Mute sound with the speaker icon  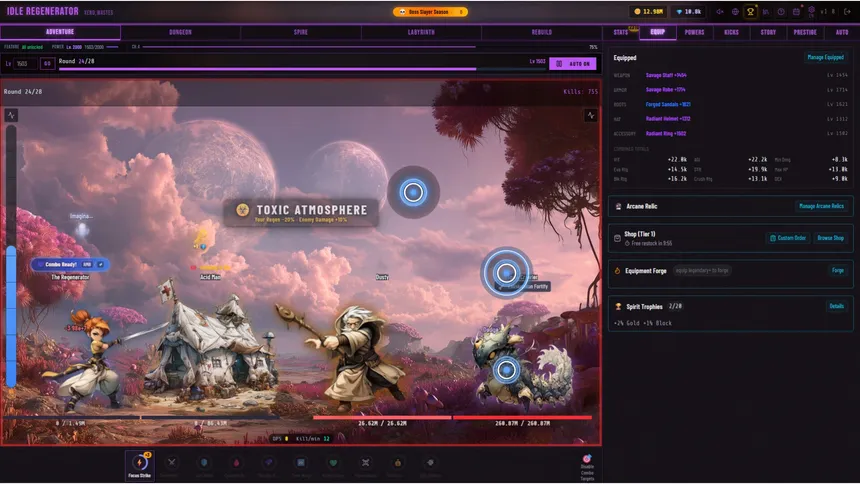[720, 12]
